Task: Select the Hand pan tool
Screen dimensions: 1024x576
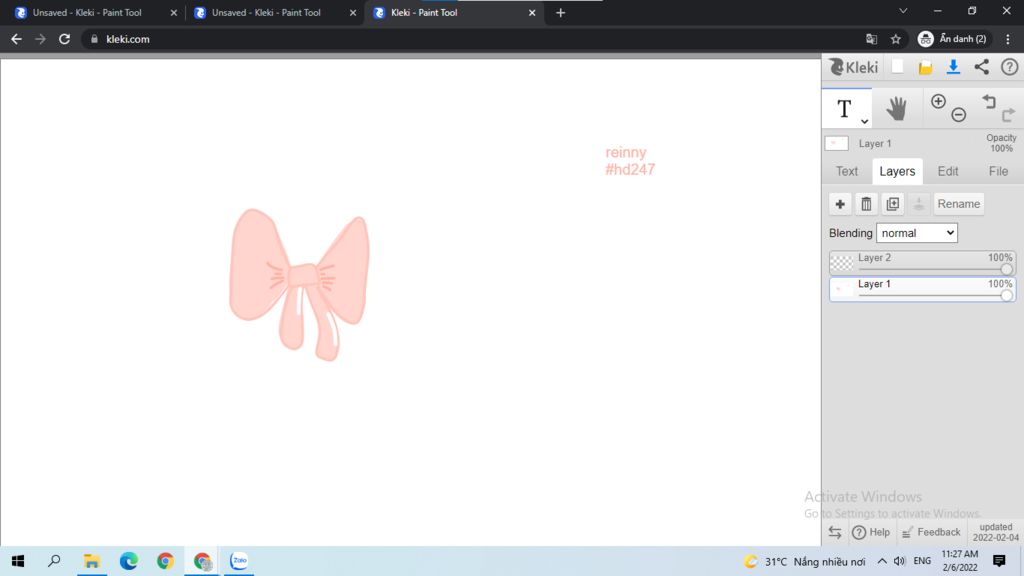Action: [x=897, y=108]
